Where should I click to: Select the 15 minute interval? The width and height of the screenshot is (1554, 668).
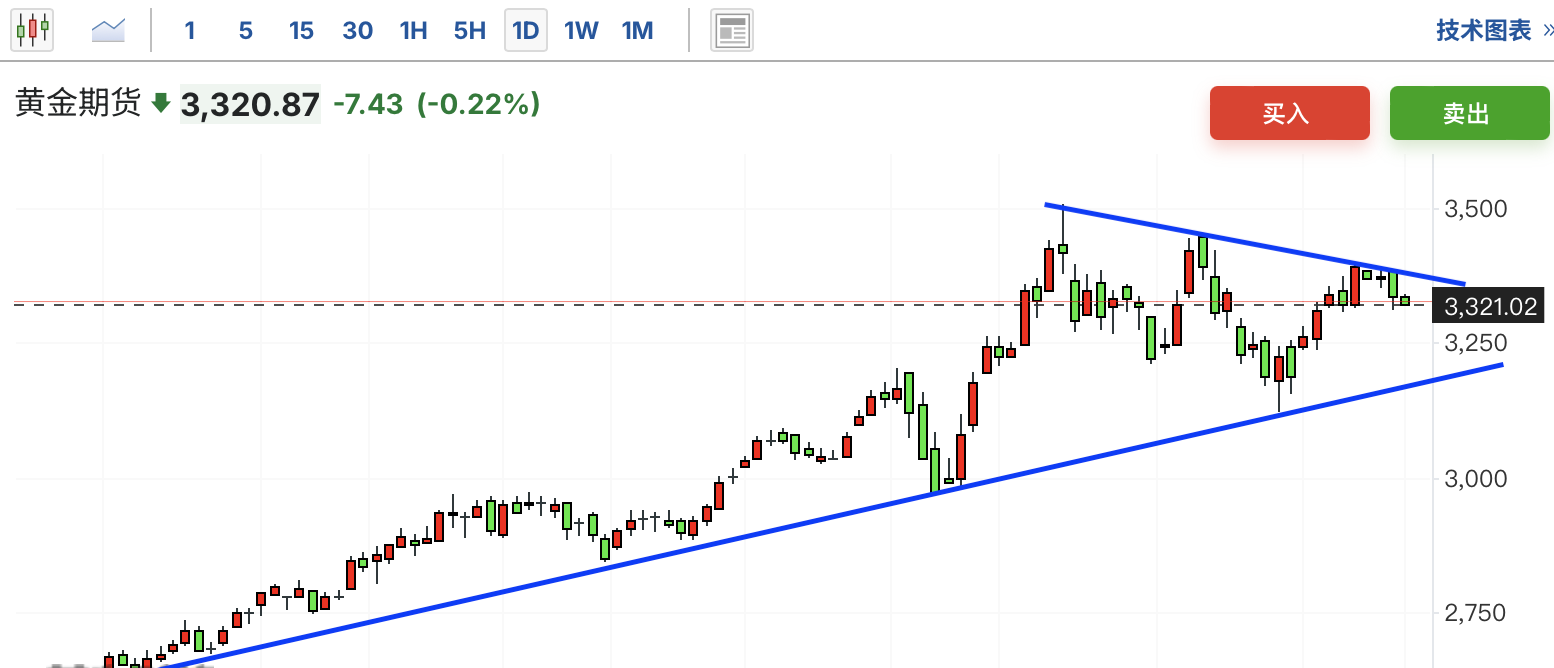pyautogui.click(x=301, y=31)
